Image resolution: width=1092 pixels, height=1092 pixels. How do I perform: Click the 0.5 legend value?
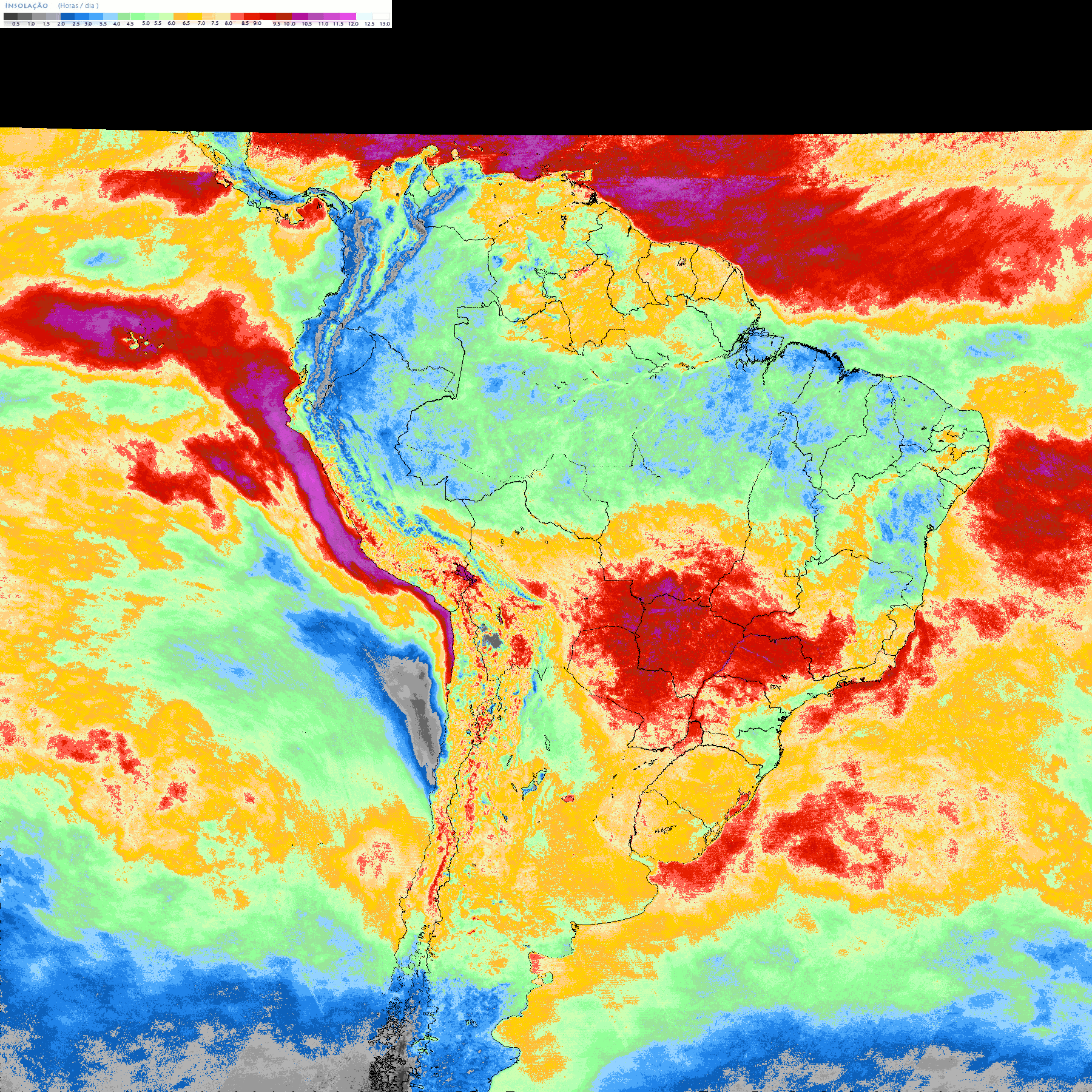pyautogui.click(x=16, y=24)
